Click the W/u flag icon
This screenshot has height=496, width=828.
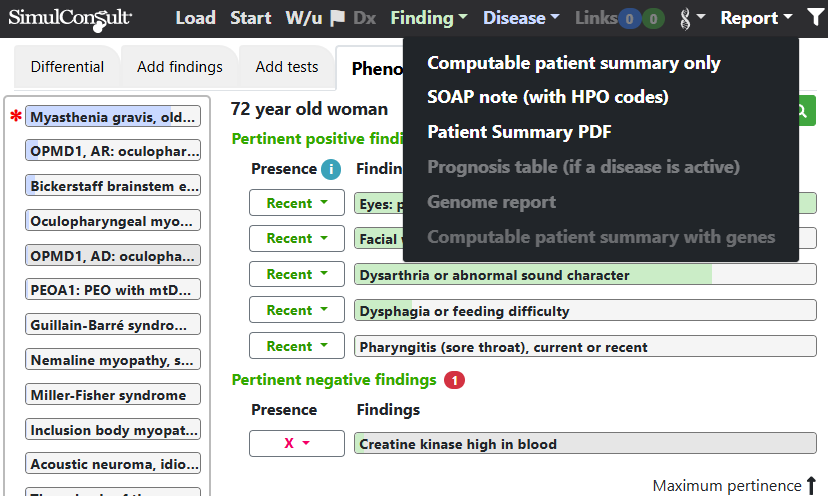tap(337, 18)
